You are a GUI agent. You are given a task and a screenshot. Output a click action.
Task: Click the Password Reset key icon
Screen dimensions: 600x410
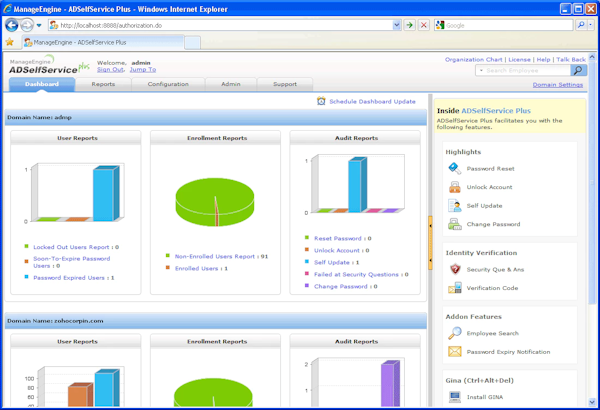coord(455,168)
